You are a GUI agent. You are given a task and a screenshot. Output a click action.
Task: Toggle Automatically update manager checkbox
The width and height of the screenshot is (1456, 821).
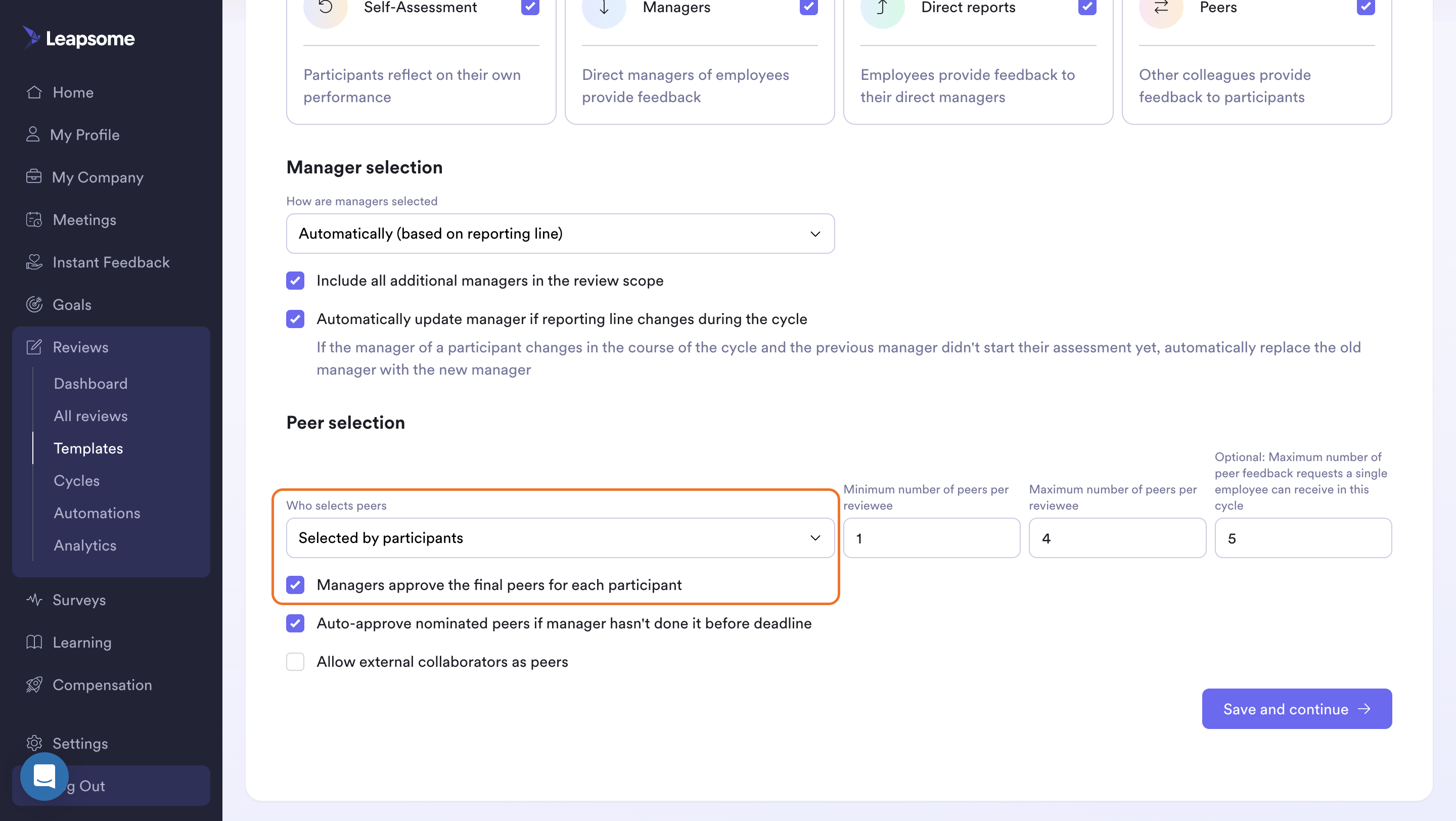click(295, 318)
